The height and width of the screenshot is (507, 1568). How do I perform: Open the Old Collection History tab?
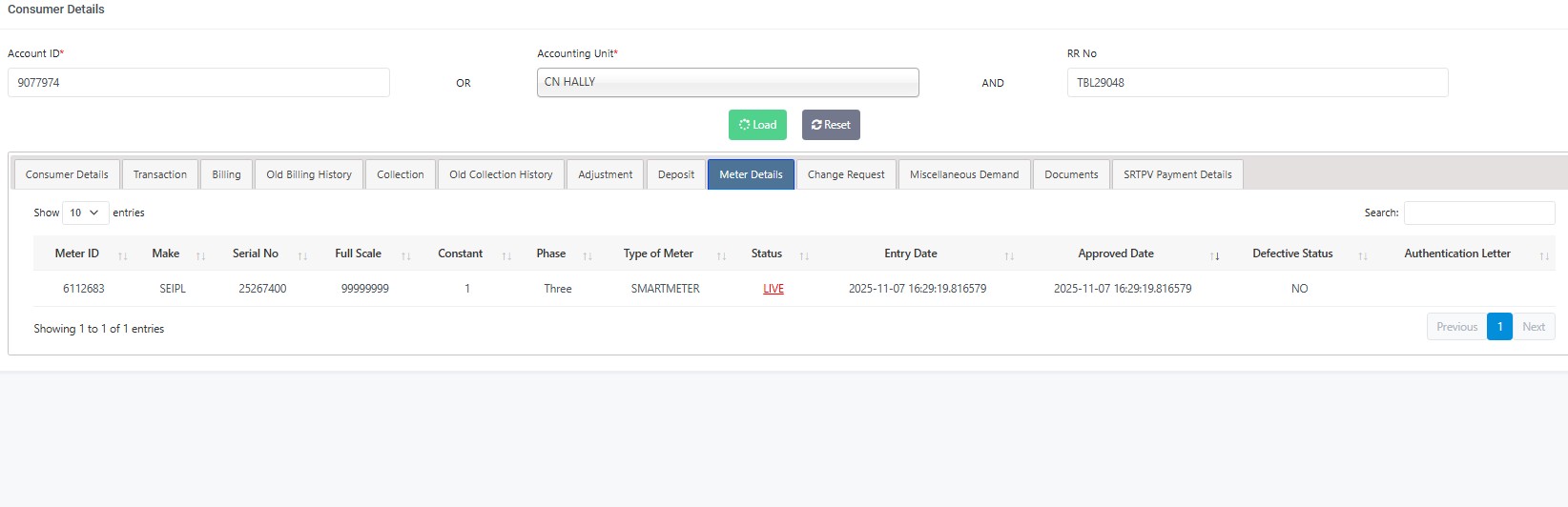[501, 174]
